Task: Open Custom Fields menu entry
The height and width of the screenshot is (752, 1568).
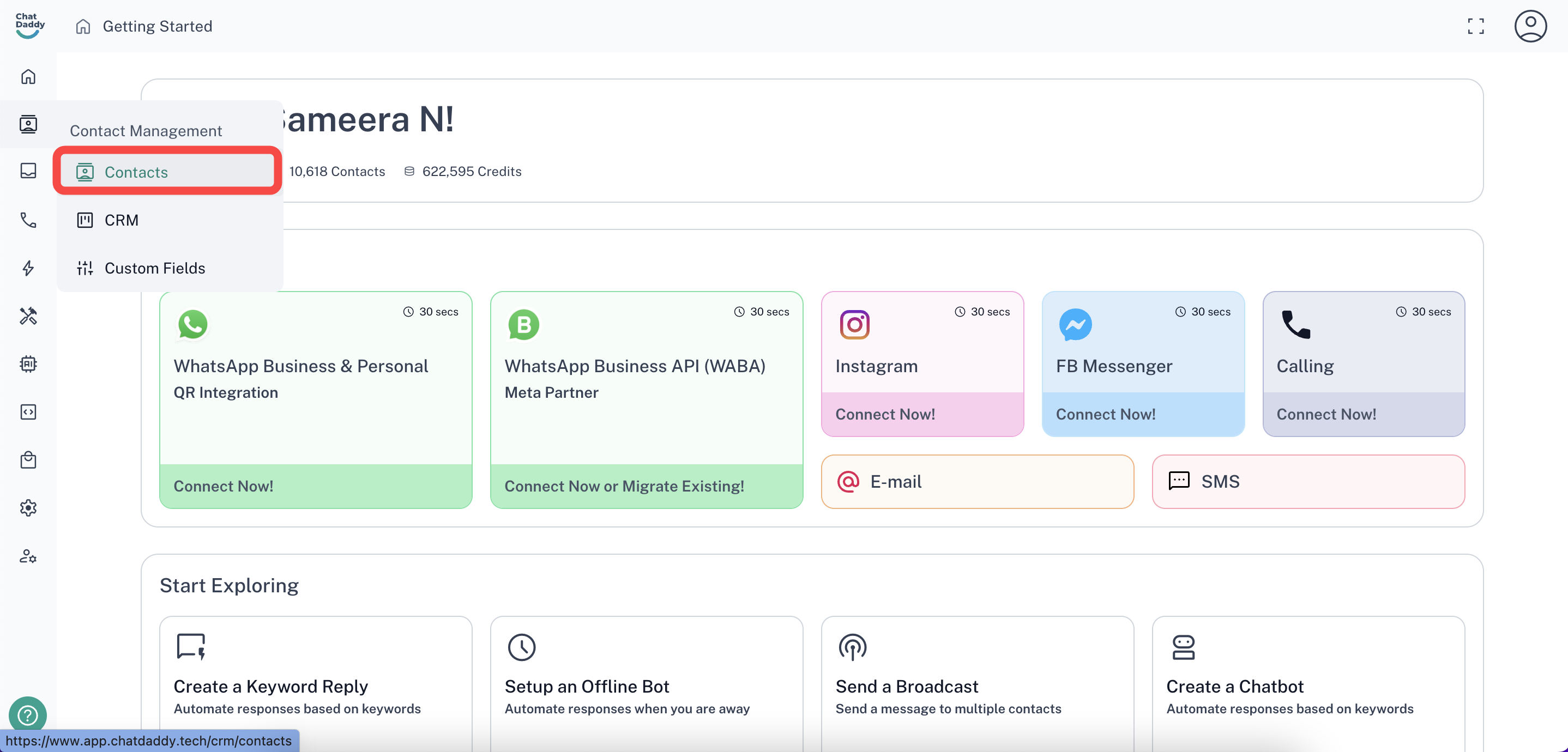Action: click(155, 268)
